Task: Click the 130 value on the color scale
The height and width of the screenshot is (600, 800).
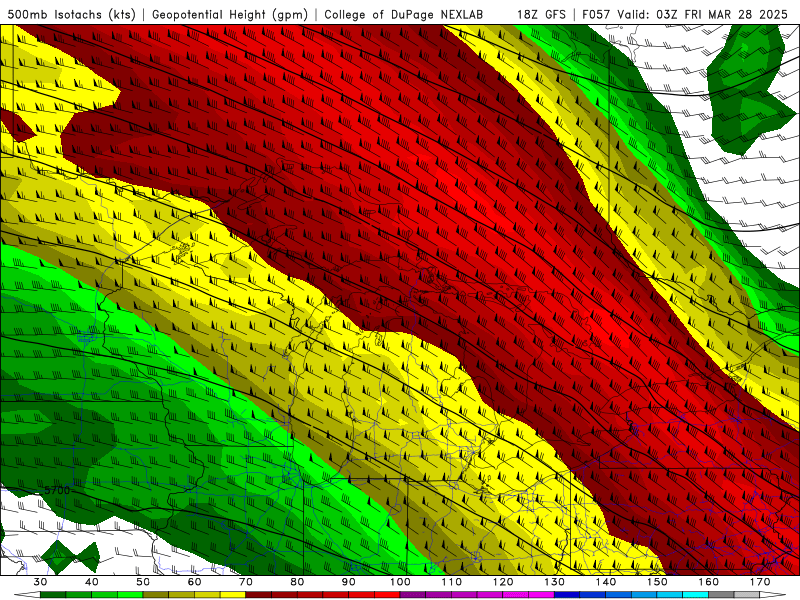Action: (x=555, y=582)
